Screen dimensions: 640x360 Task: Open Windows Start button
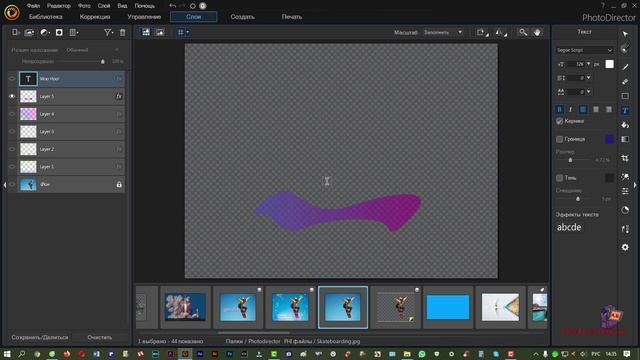tap(7, 354)
